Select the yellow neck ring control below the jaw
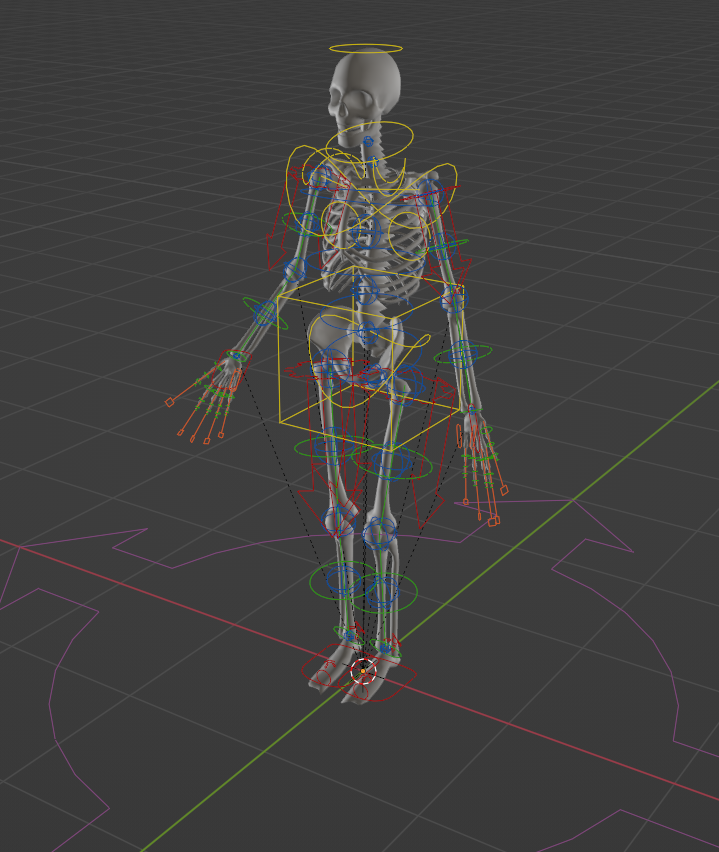Image resolution: width=719 pixels, height=852 pixels. [x=370, y=141]
